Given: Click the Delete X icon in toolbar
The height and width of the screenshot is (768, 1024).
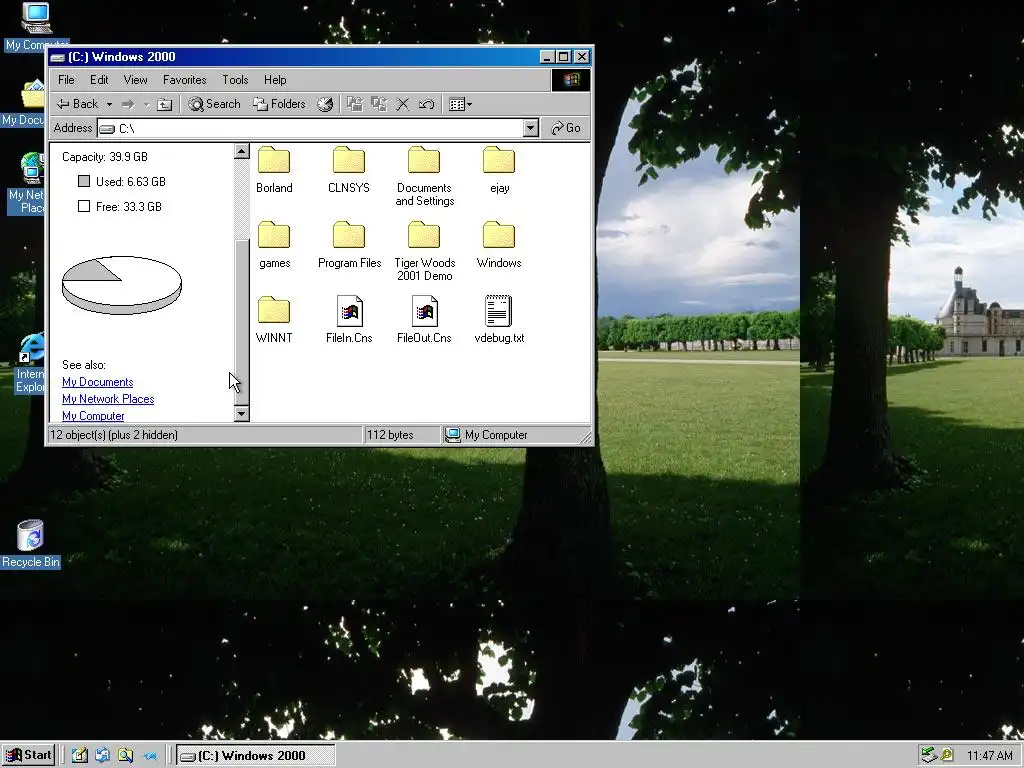Looking at the screenshot, I should click(x=403, y=104).
